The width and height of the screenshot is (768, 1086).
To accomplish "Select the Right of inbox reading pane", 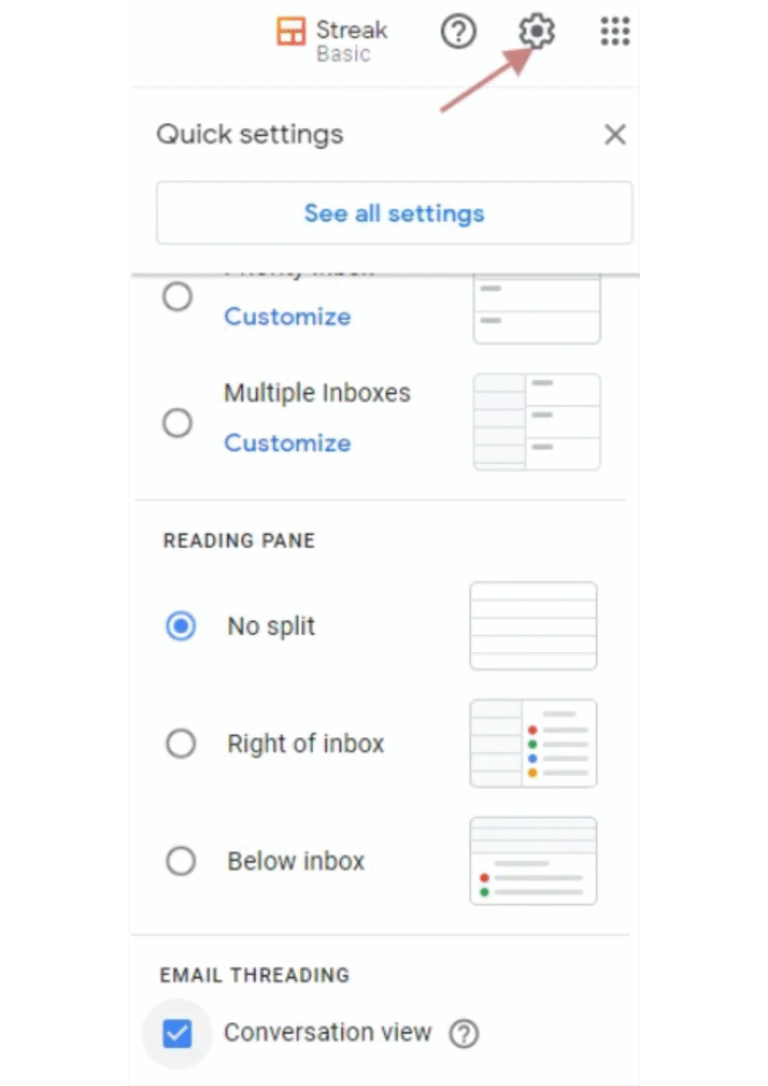I will click(x=181, y=743).
